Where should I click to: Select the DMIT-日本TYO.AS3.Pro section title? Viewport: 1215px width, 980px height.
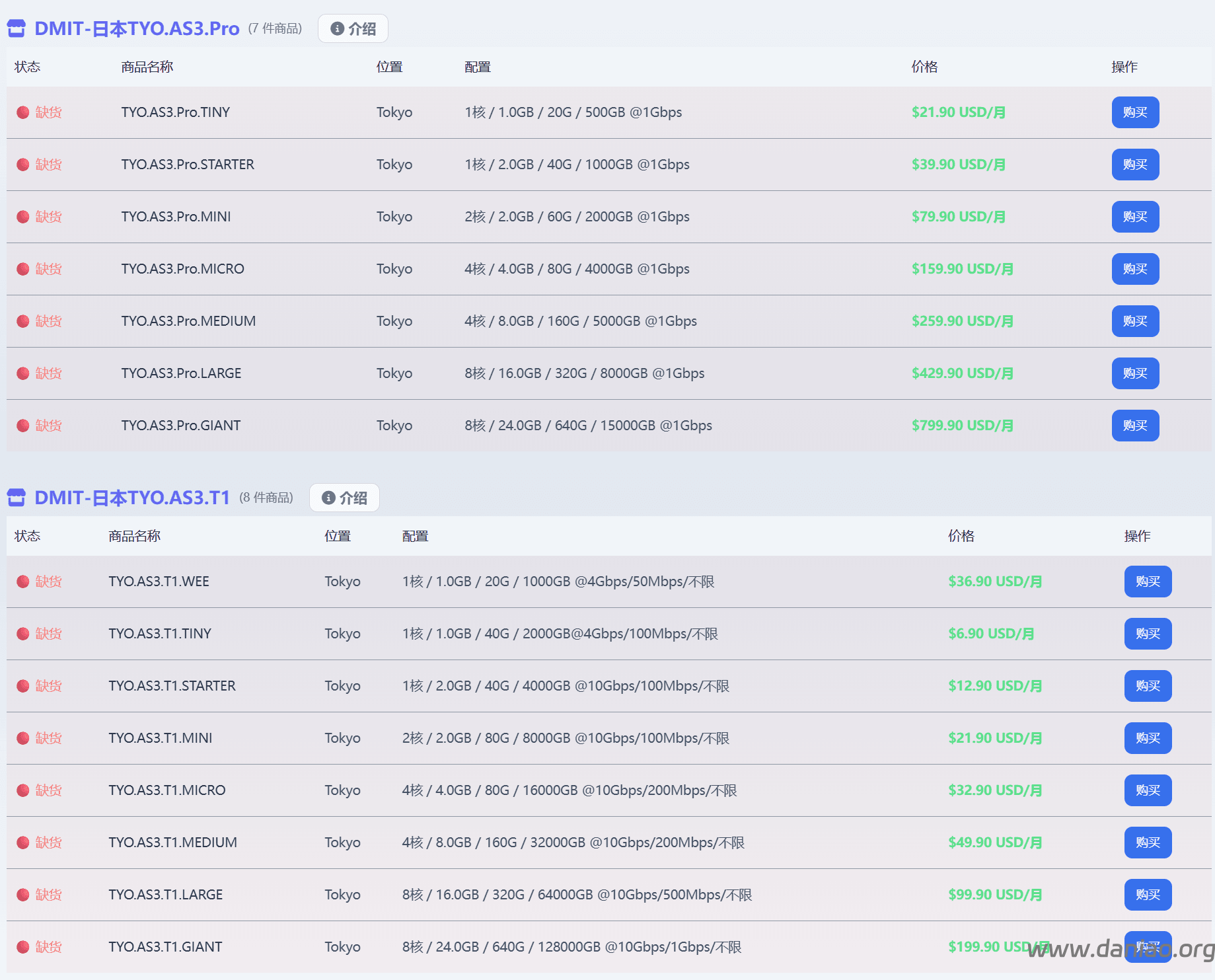point(137,28)
